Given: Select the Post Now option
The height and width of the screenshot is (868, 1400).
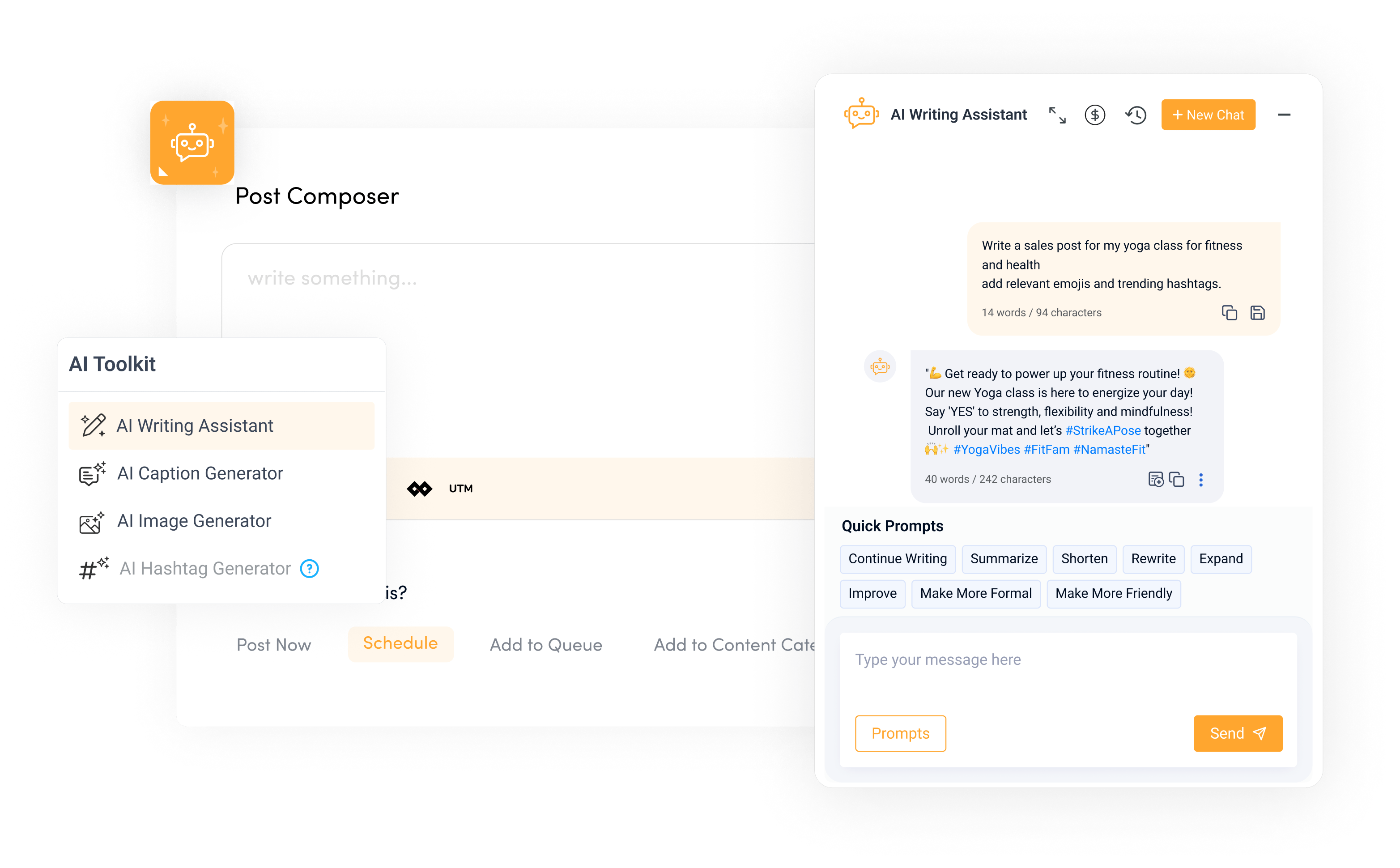Looking at the screenshot, I should [x=274, y=643].
